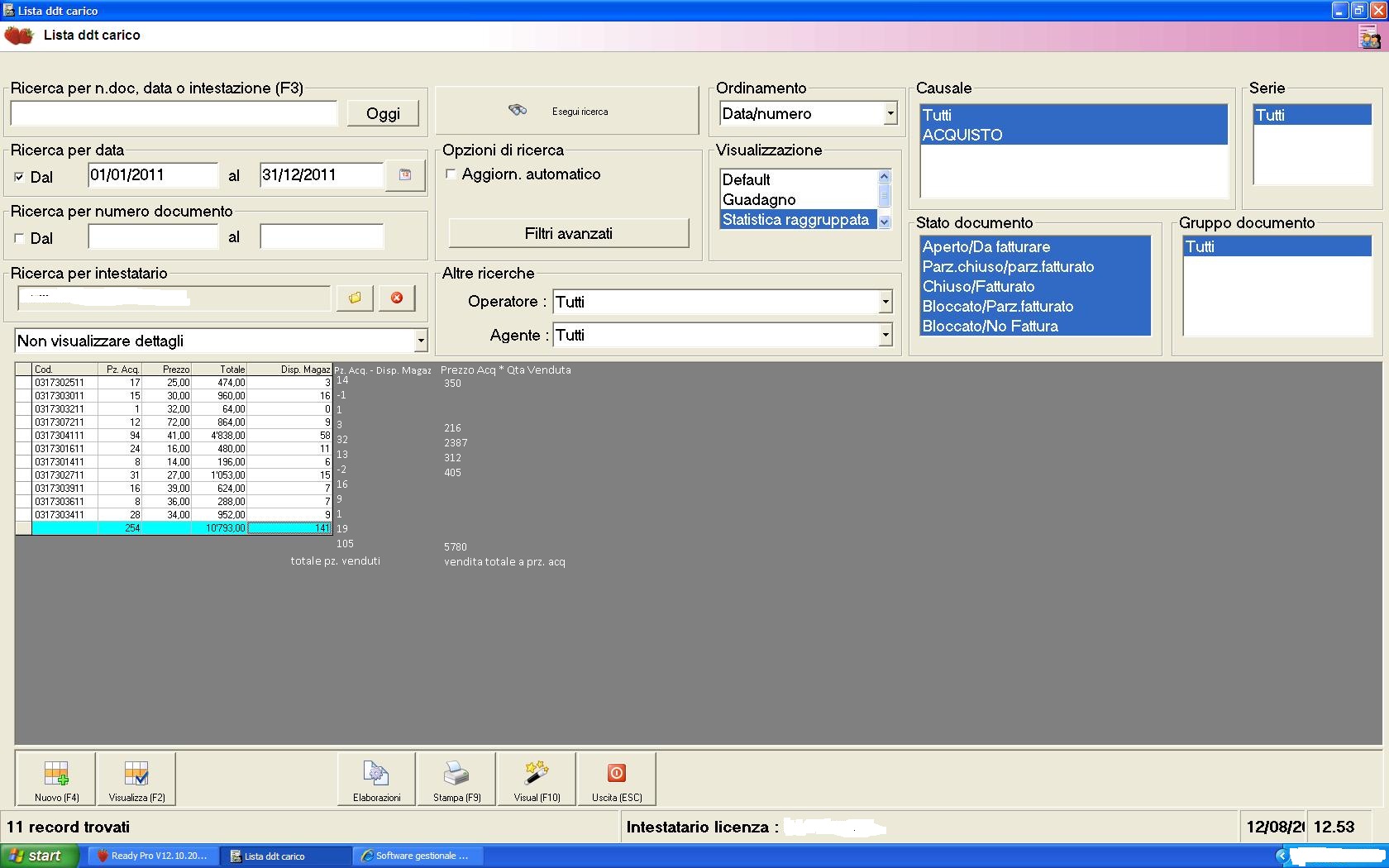Click the Nuovo (F4) toolbar icon

pos(56,778)
